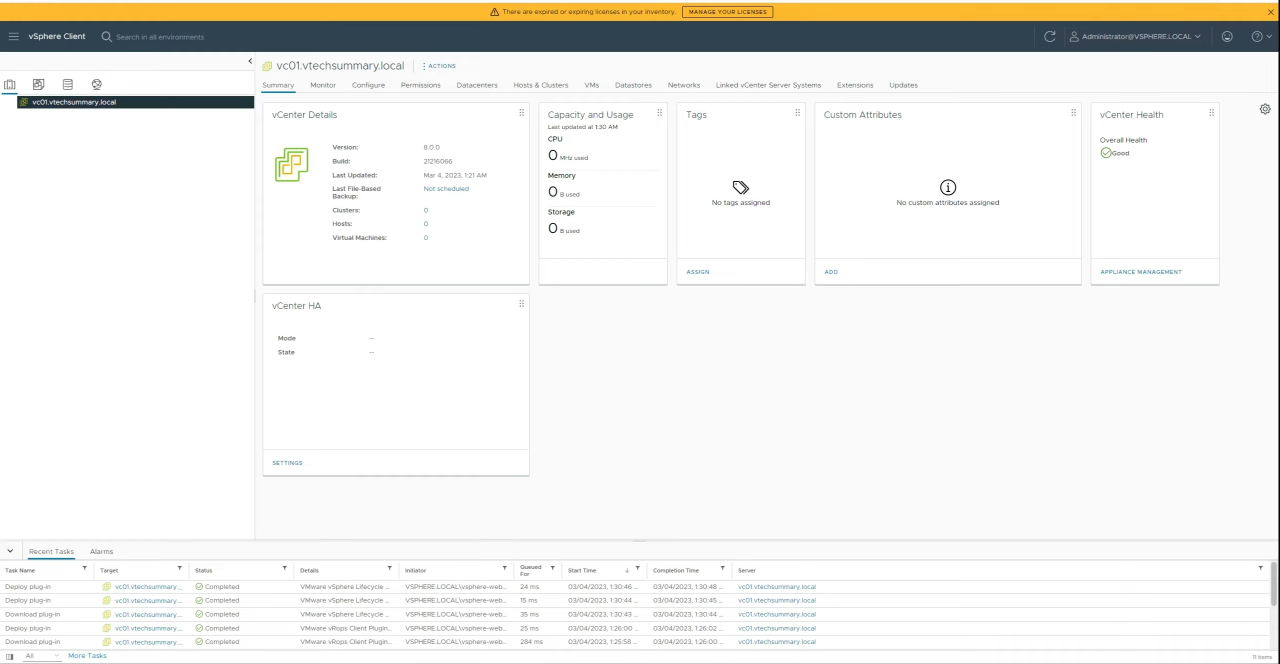Select the Networking inventory icon
The image size is (1280, 664).
(x=96, y=85)
